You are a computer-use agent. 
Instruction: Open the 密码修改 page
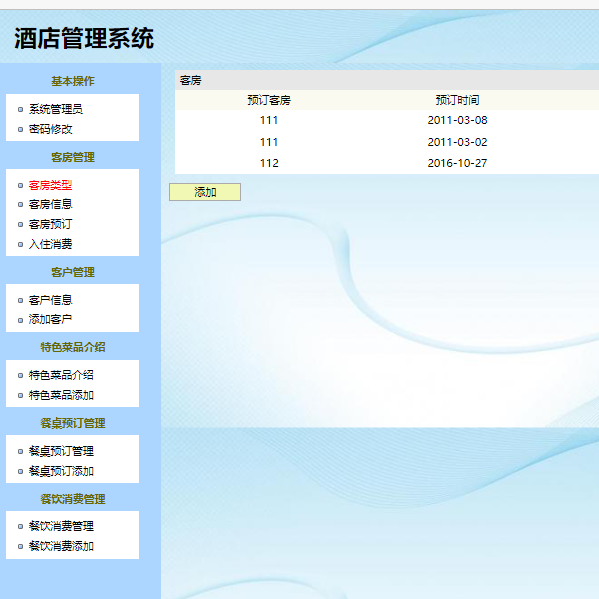[x=50, y=129]
